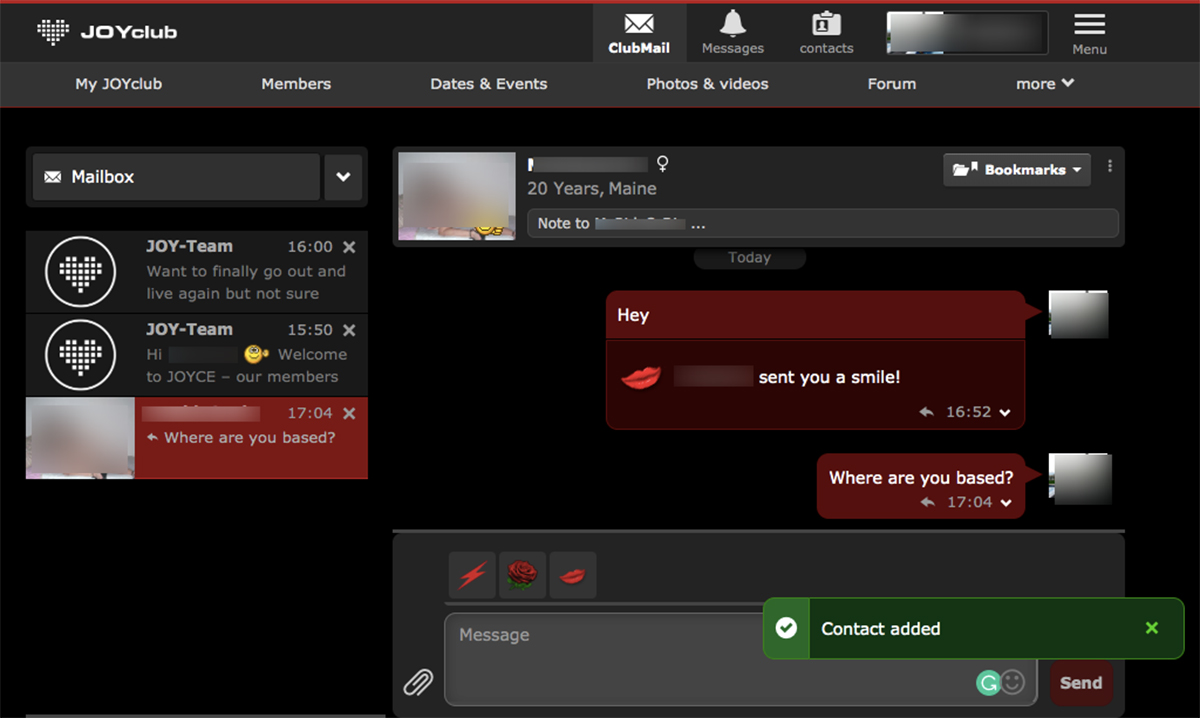Image resolution: width=1200 pixels, height=718 pixels.
Task: Send a lightning bolt flash
Action: (x=472, y=575)
